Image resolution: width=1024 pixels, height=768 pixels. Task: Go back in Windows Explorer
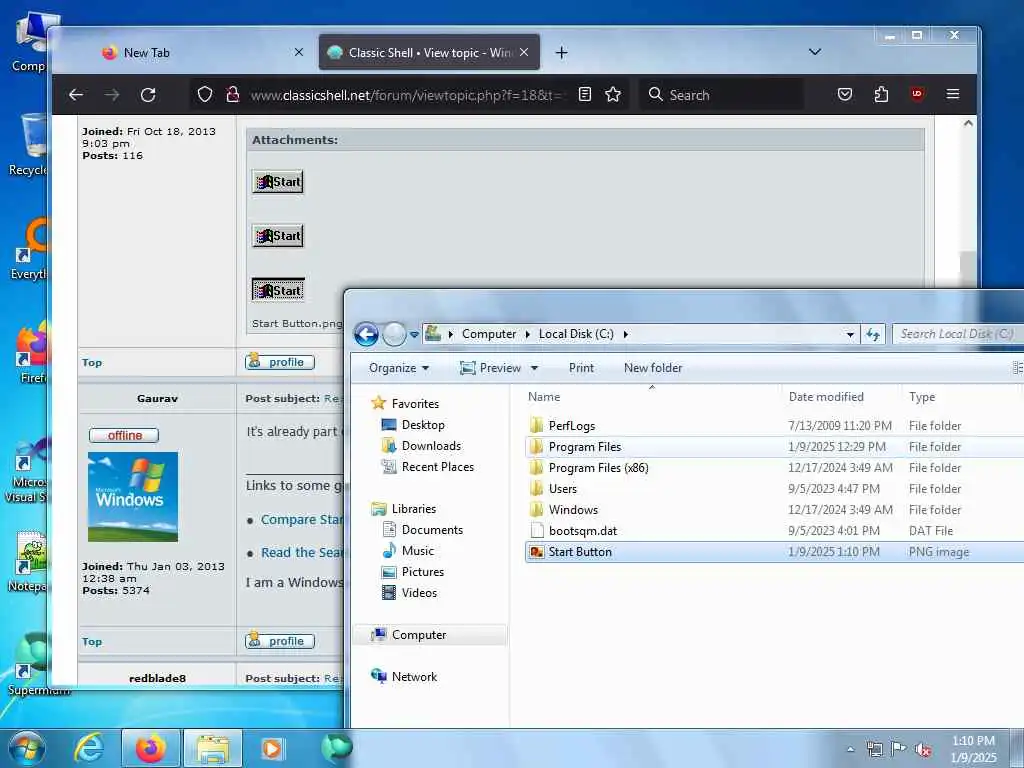(x=366, y=334)
